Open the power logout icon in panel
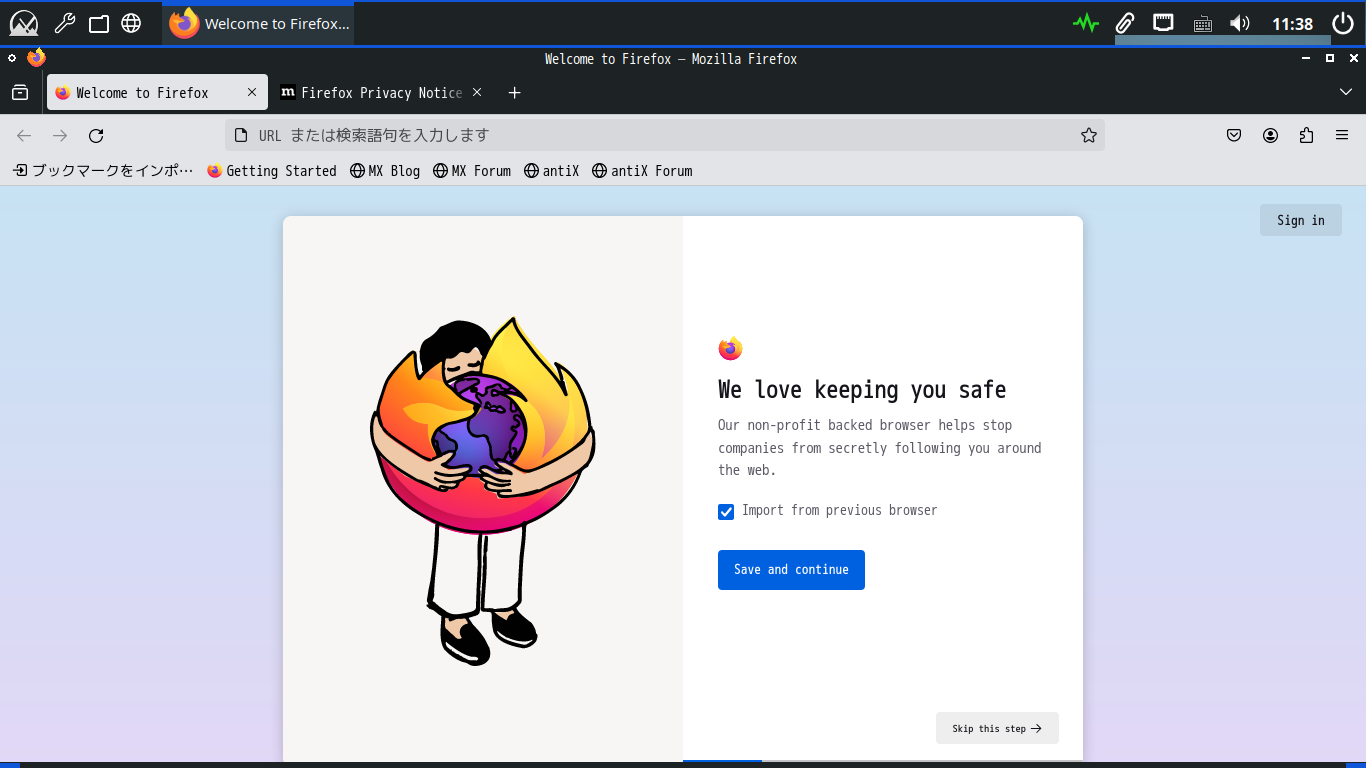The image size is (1366, 768). (x=1342, y=23)
